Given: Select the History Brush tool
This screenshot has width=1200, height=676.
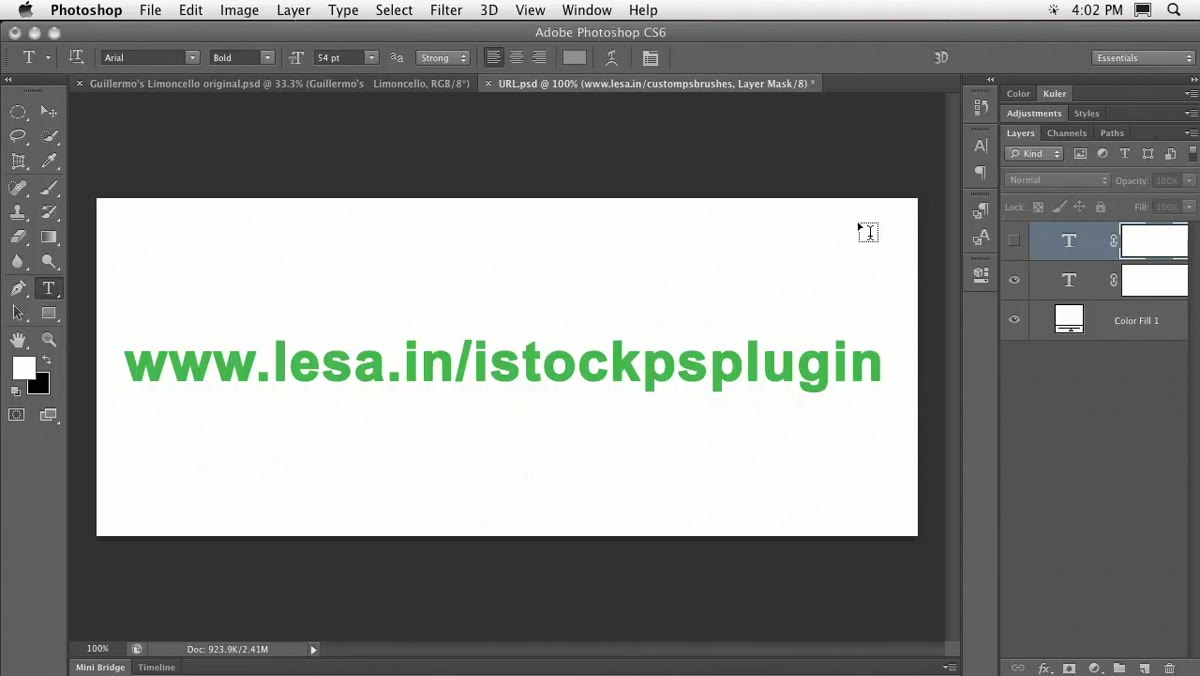Looking at the screenshot, I should [49, 212].
